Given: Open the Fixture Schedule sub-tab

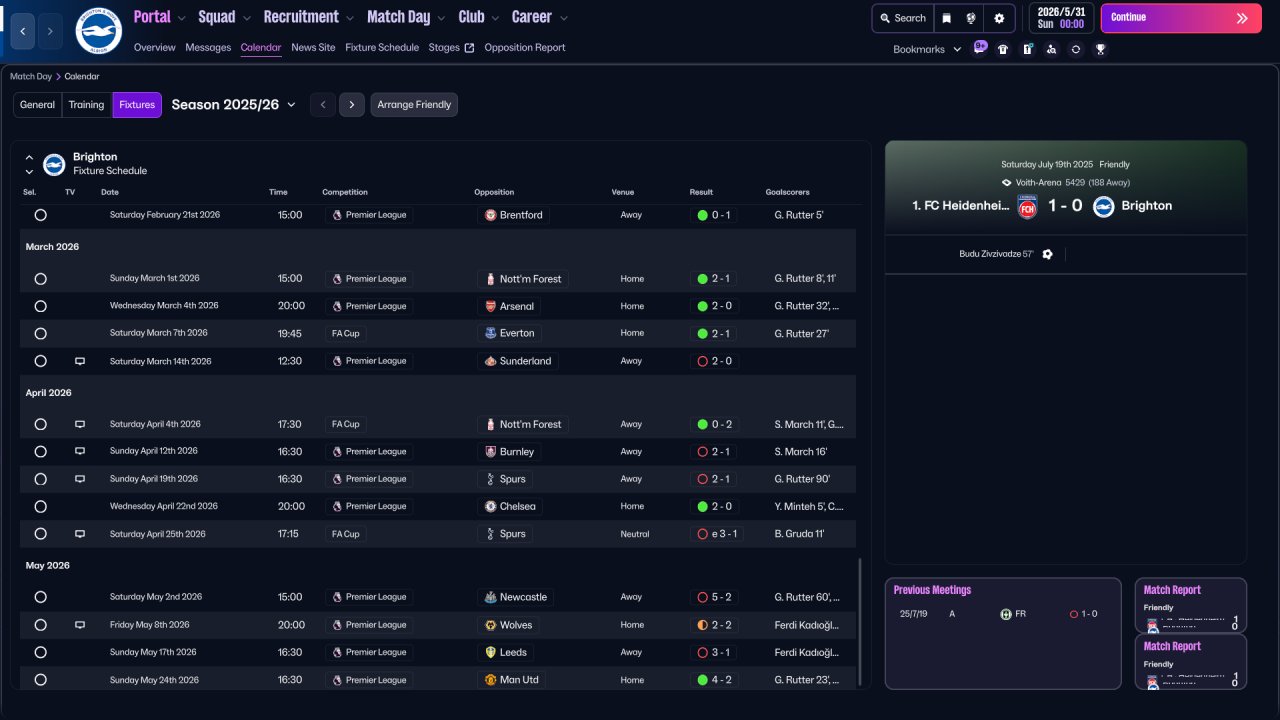Looking at the screenshot, I should click(x=382, y=47).
